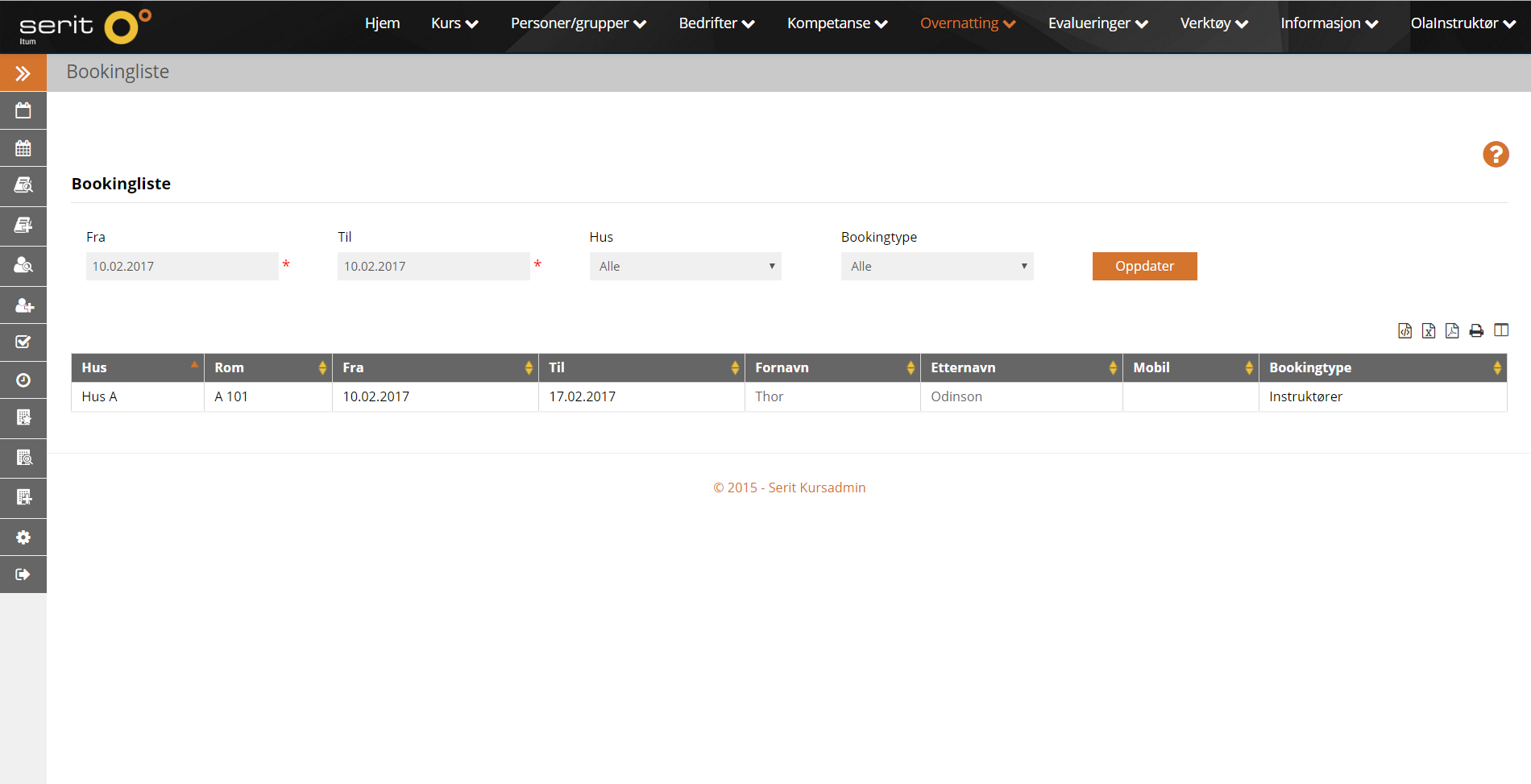Expand the Kurs menu
1531x784 pixels.
[454, 23]
